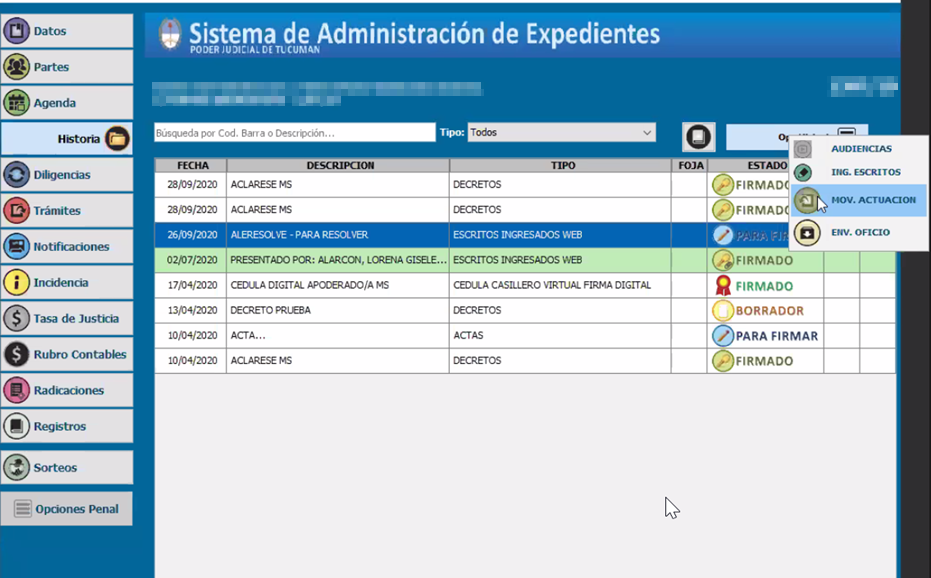
Task: Click the AUDIENCIAS menu icon
Action: 803,149
